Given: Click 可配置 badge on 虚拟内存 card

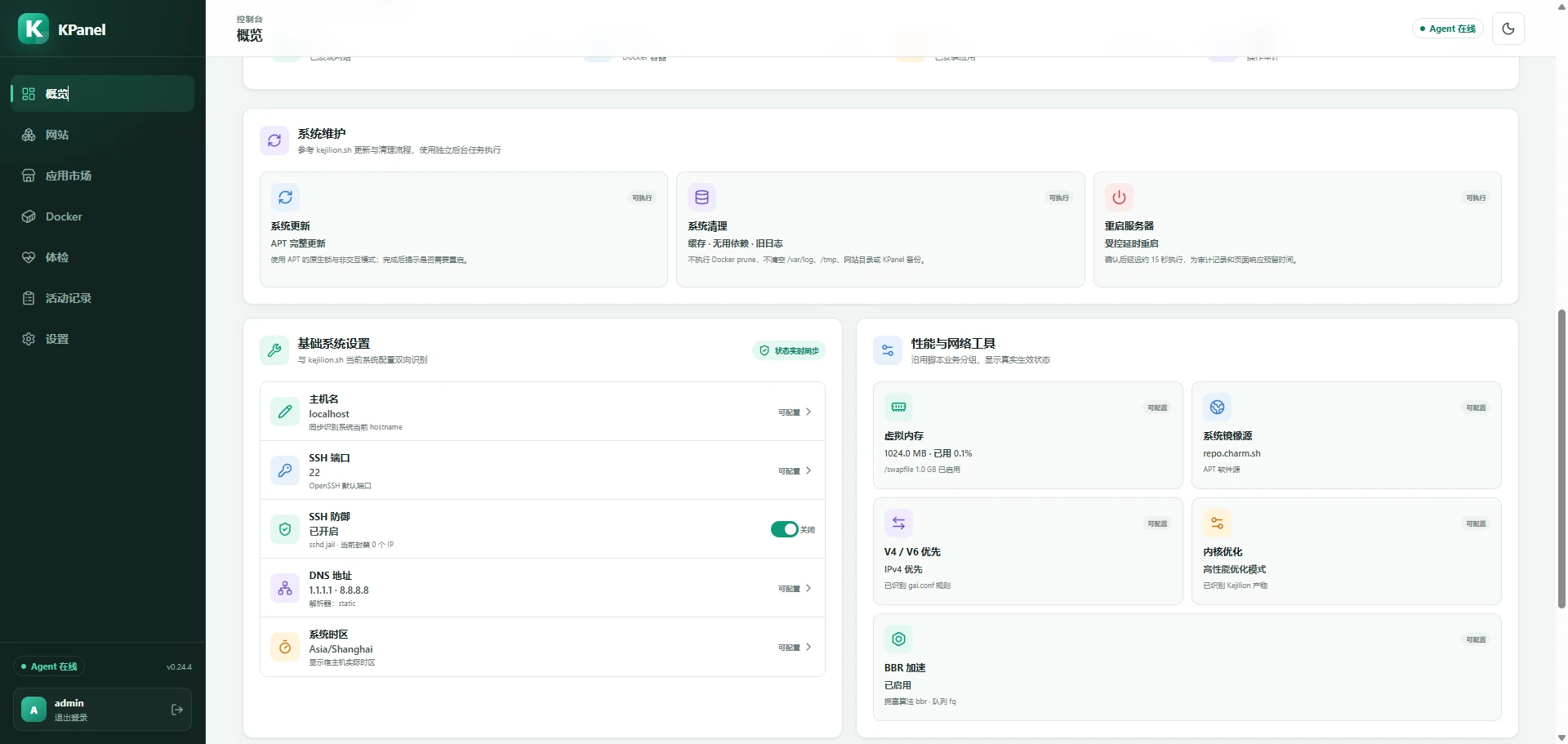Looking at the screenshot, I should [x=1157, y=408].
